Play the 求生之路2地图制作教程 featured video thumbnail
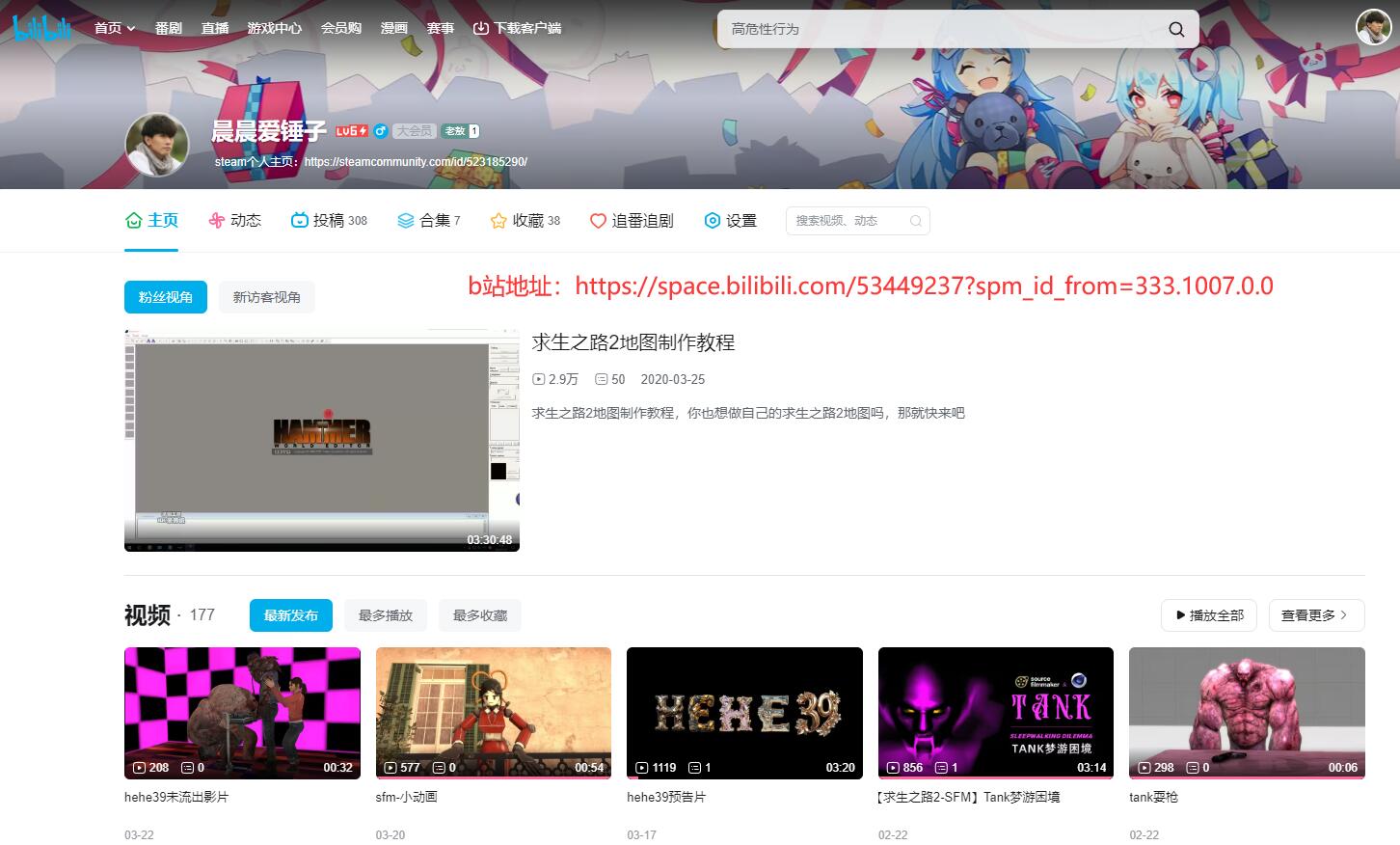 tap(322, 440)
